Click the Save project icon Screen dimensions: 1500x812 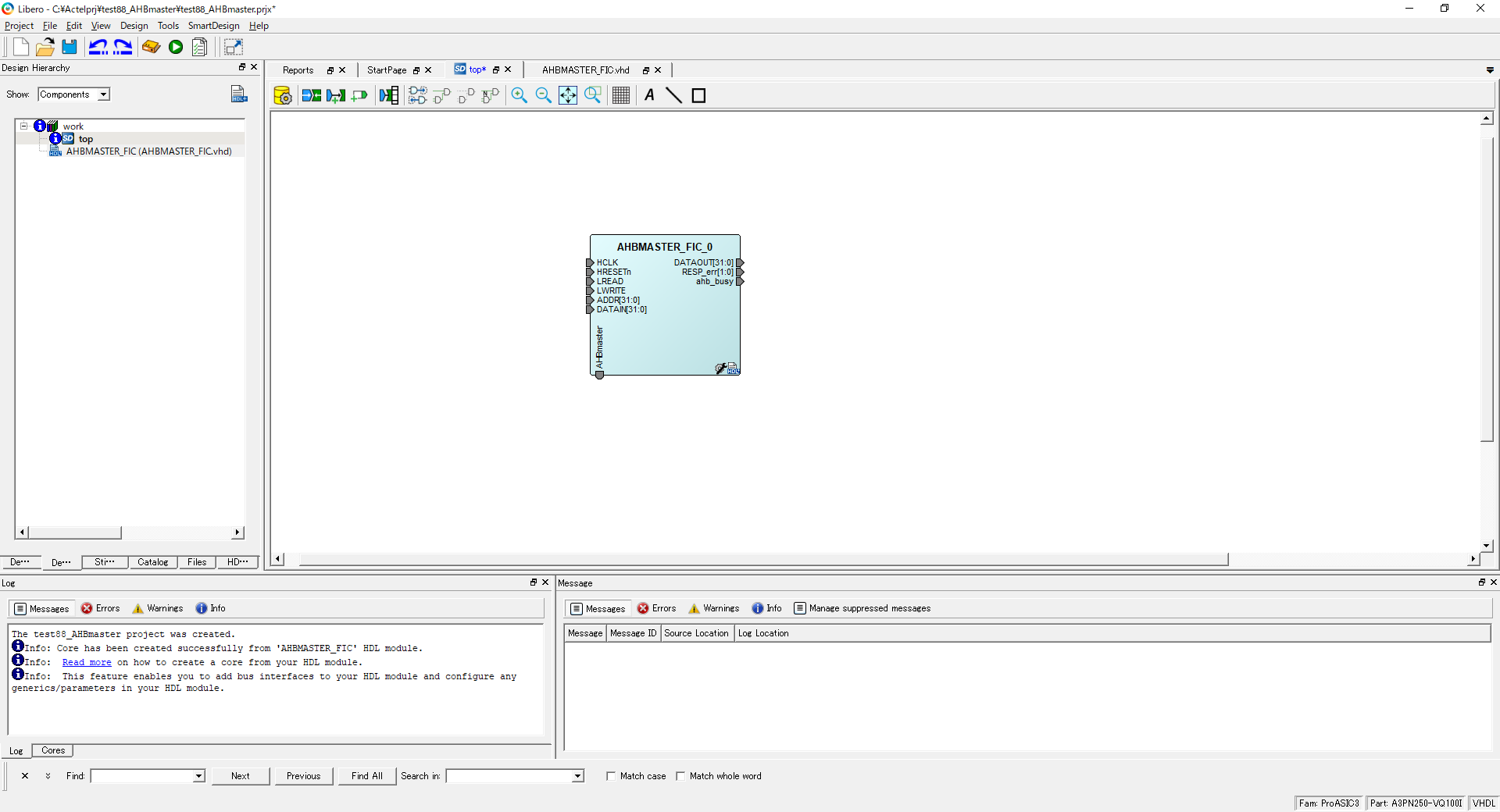[x=70, y=47]
